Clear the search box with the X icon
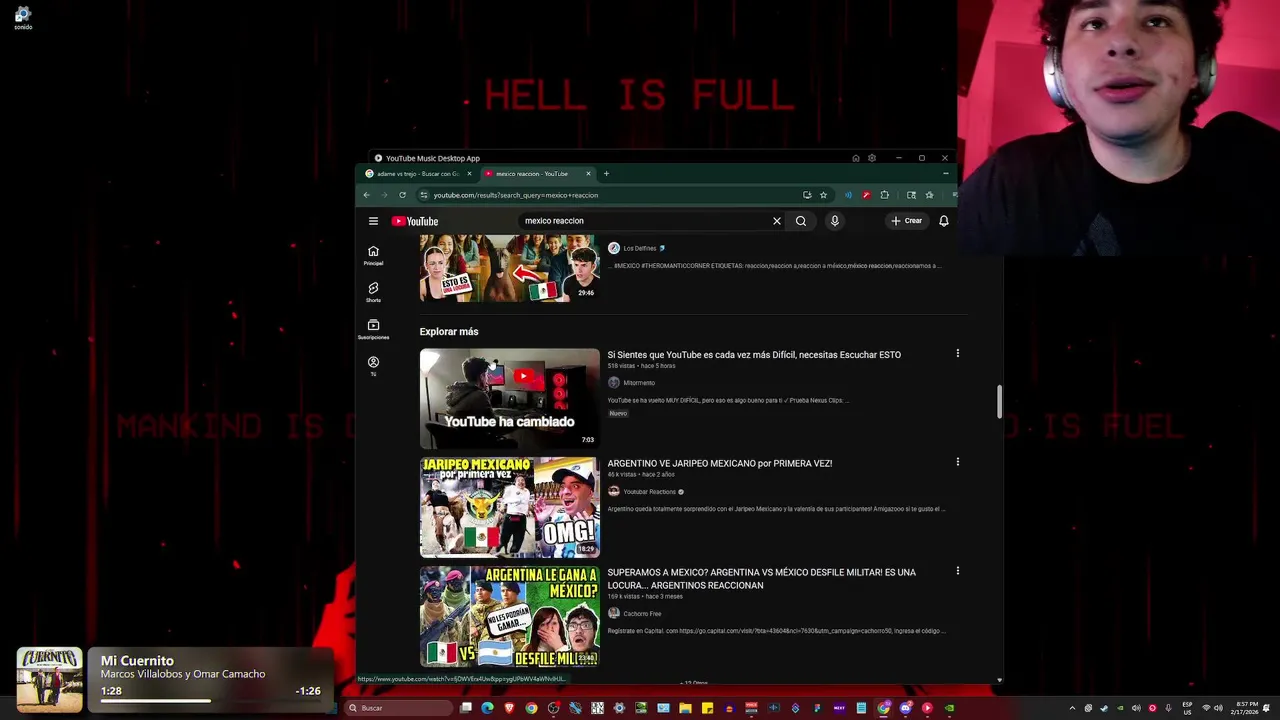 (777, 221)
